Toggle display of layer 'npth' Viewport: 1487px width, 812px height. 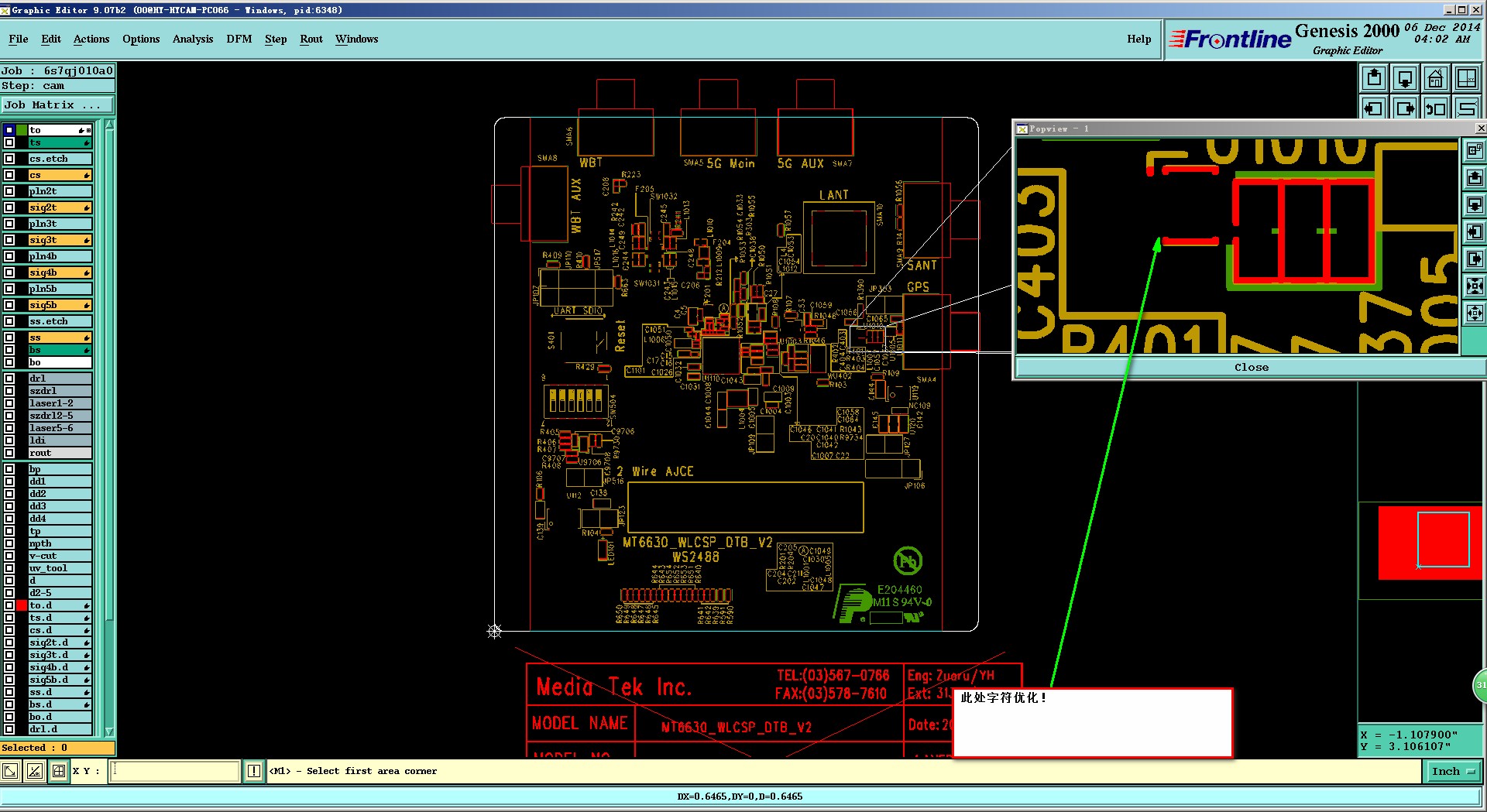coord(9,543)
